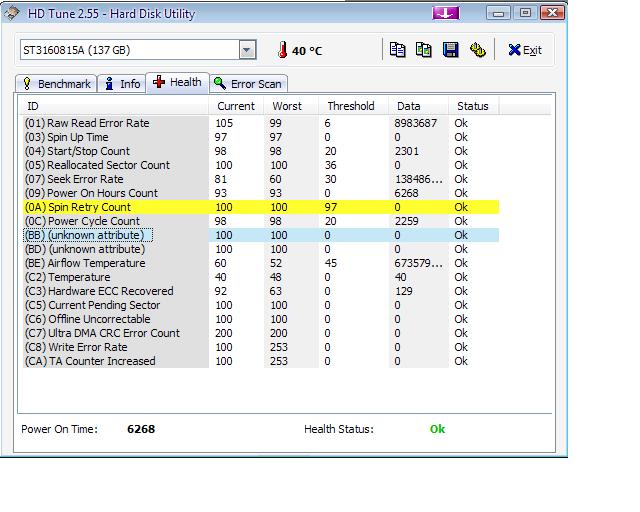Click the data value 2259
640x512 pixels.
pos(407,221)
